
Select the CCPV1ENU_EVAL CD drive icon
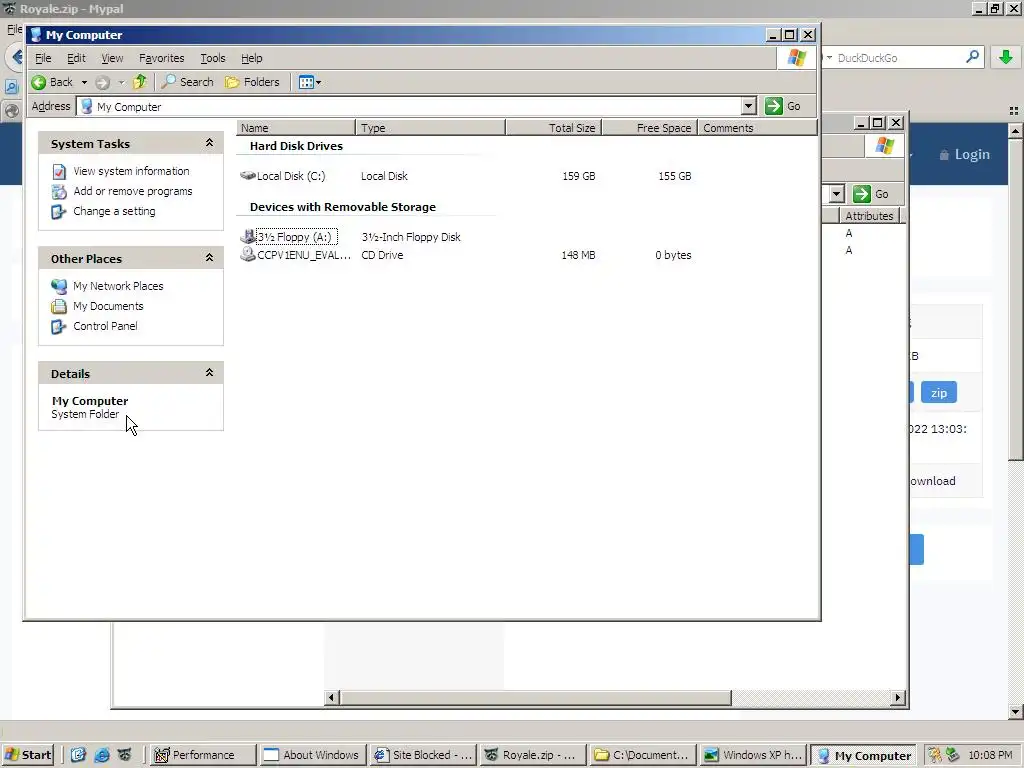(x=248, y=255)
